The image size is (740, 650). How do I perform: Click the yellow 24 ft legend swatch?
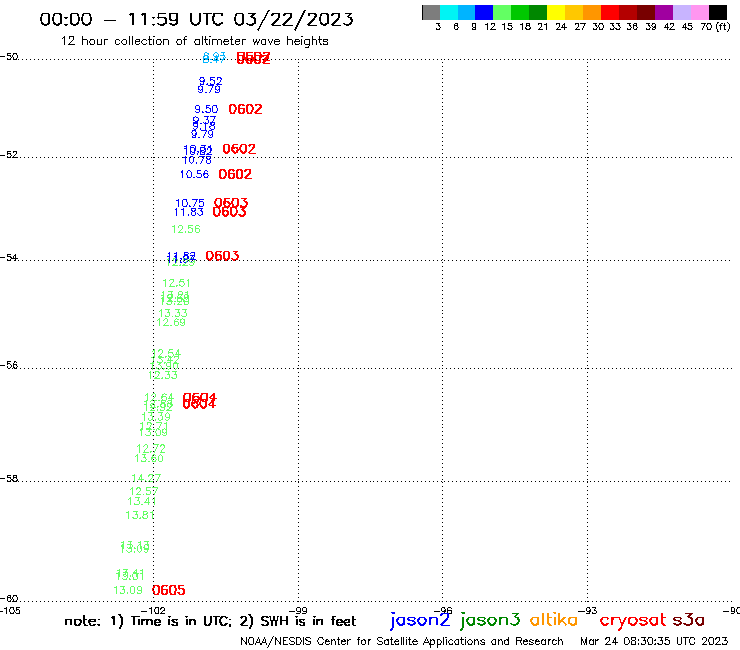[556, 12]
